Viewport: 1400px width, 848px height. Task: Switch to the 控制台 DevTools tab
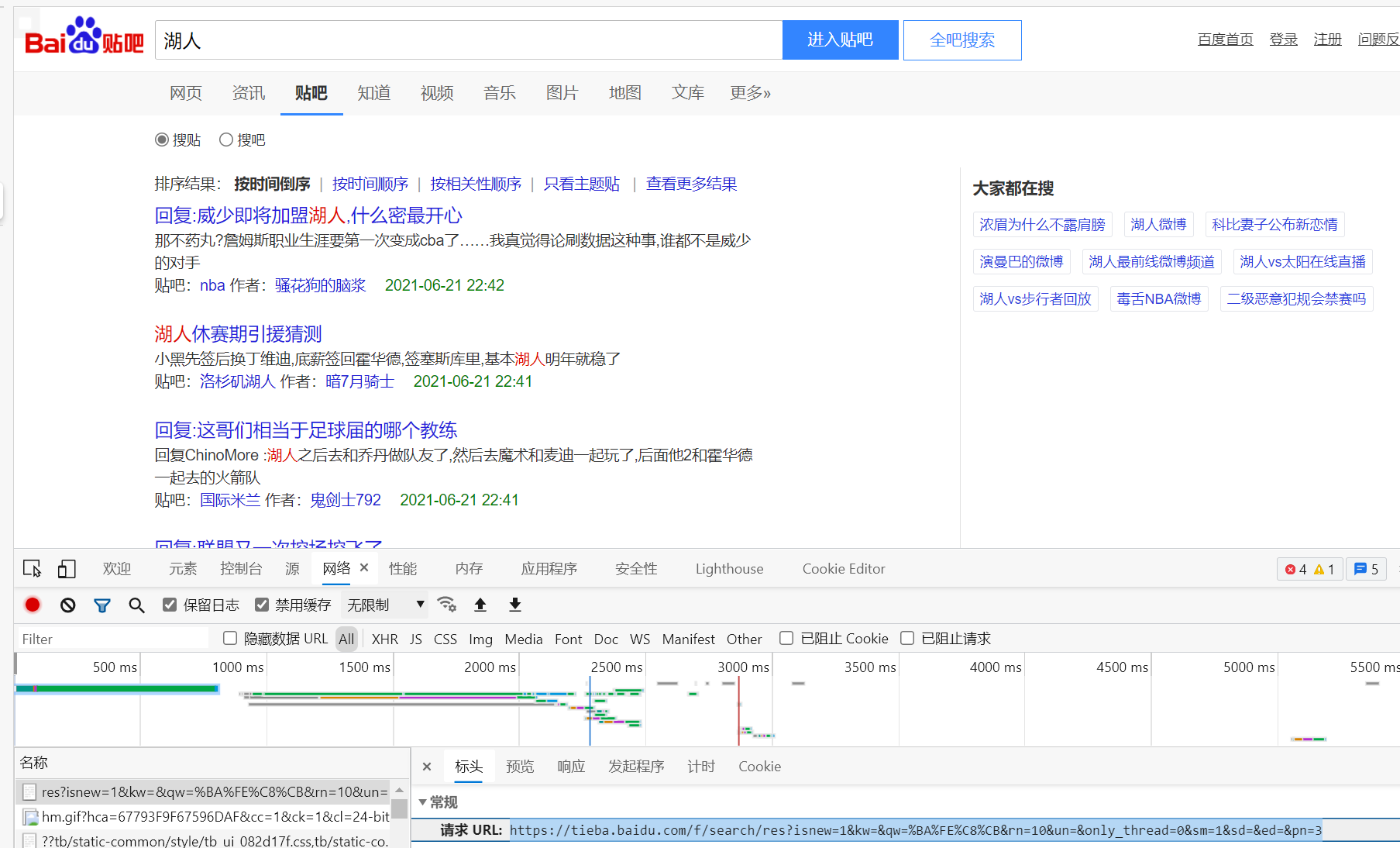tap(241, 569)
